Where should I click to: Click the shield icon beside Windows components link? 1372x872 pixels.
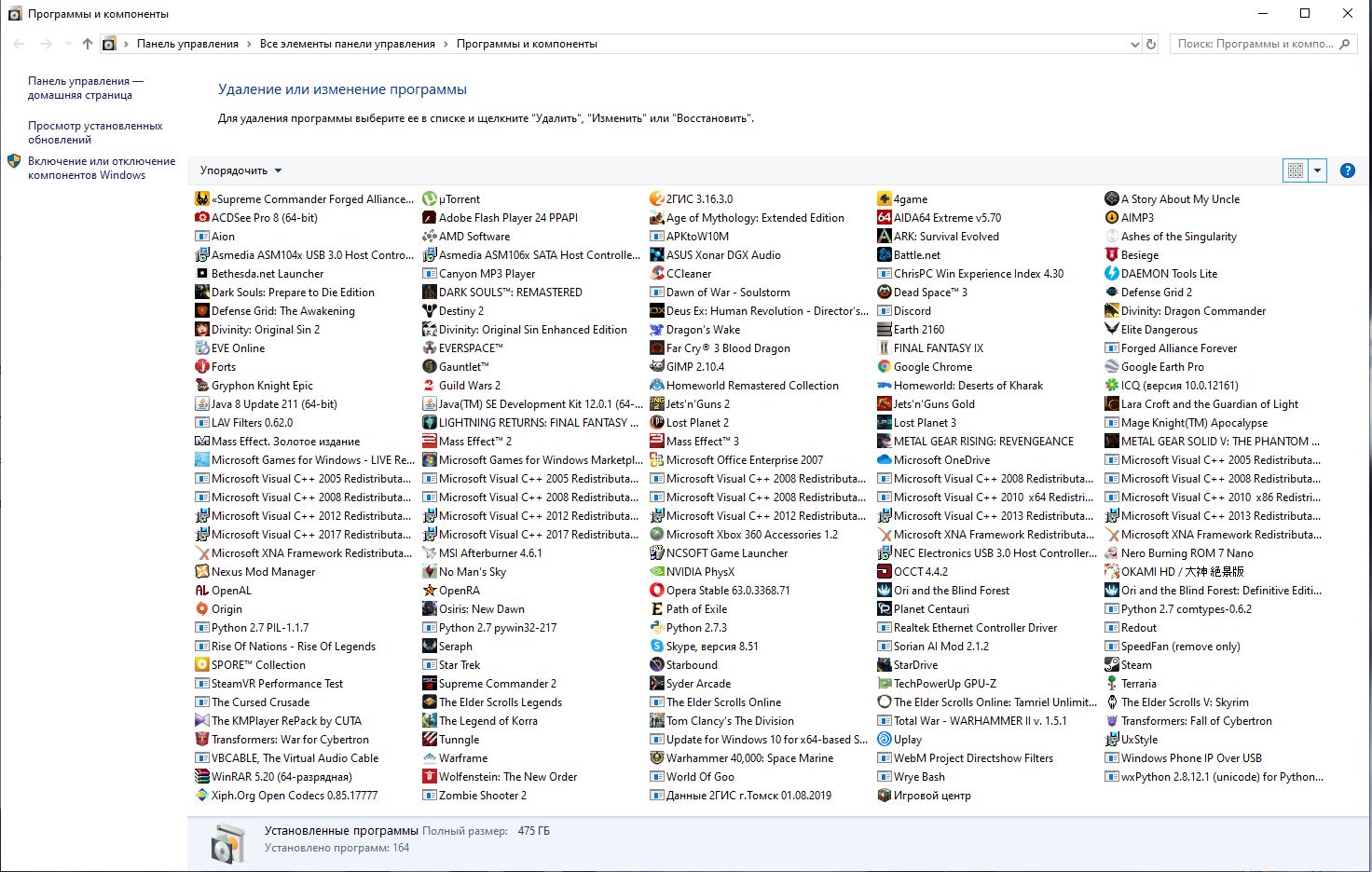14,161
